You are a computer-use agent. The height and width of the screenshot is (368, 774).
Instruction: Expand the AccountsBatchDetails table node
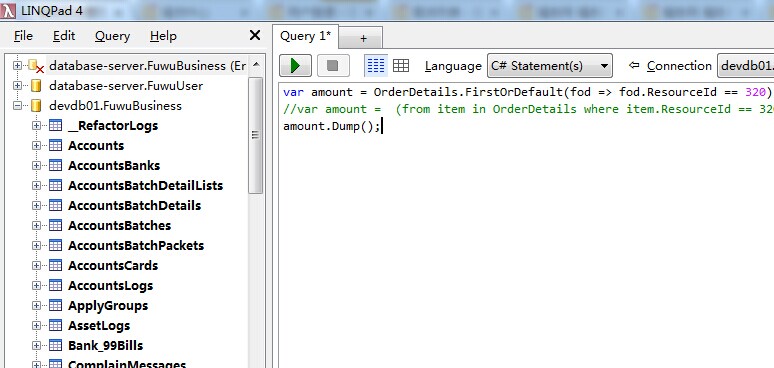click(36, 205)
